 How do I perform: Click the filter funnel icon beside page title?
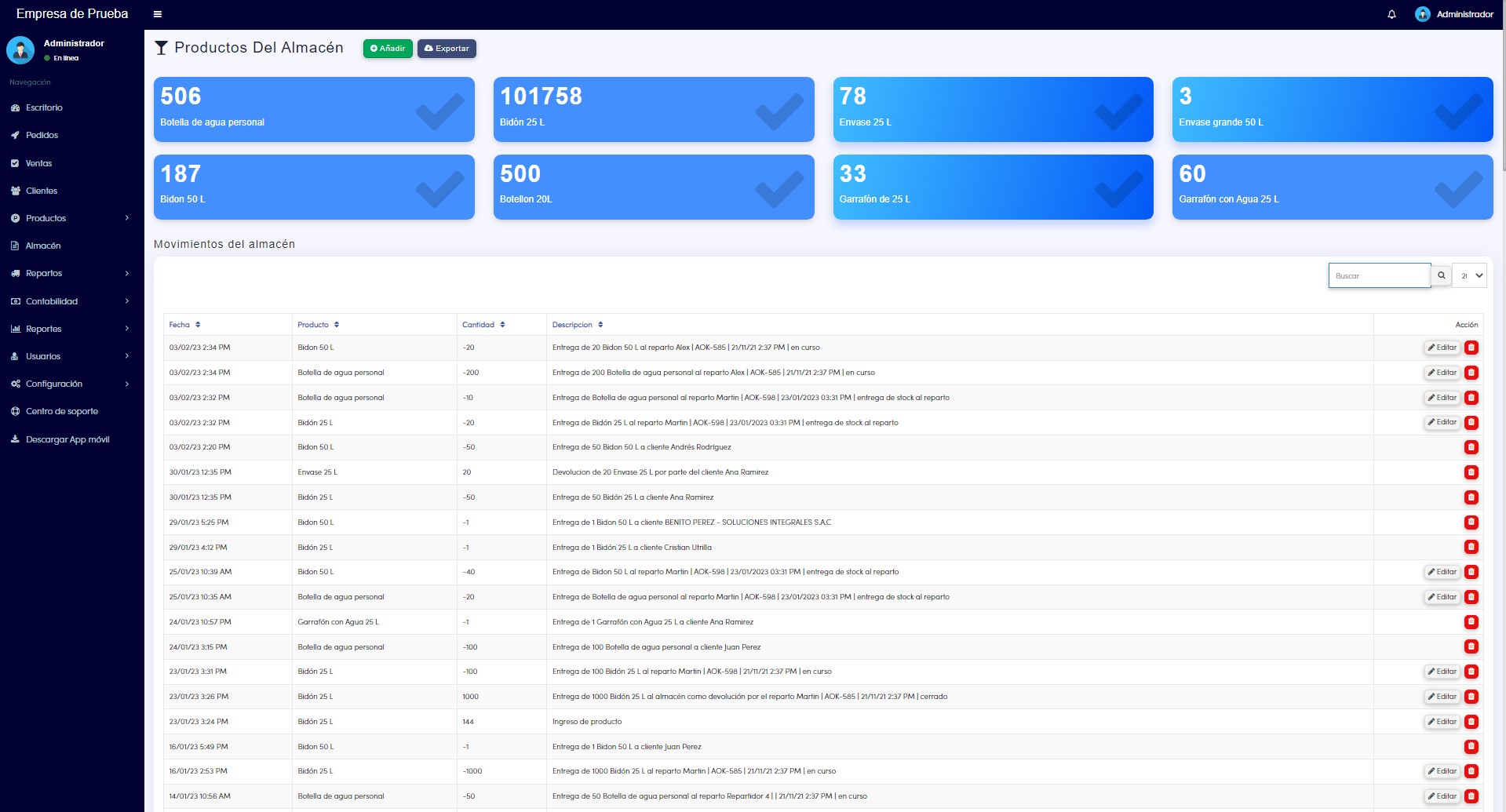(161, 48)
